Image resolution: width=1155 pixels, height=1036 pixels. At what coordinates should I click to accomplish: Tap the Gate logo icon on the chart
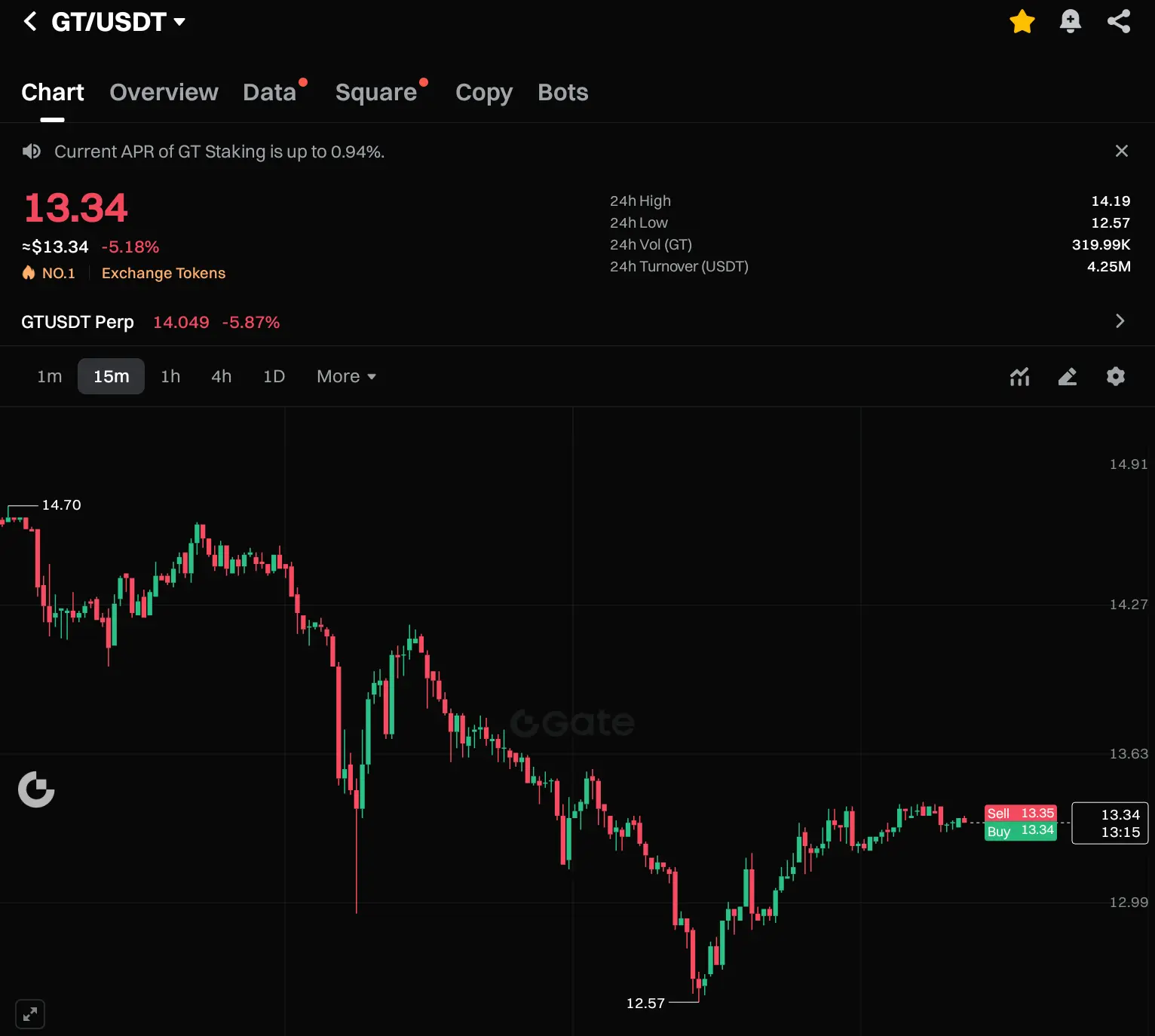36,789
